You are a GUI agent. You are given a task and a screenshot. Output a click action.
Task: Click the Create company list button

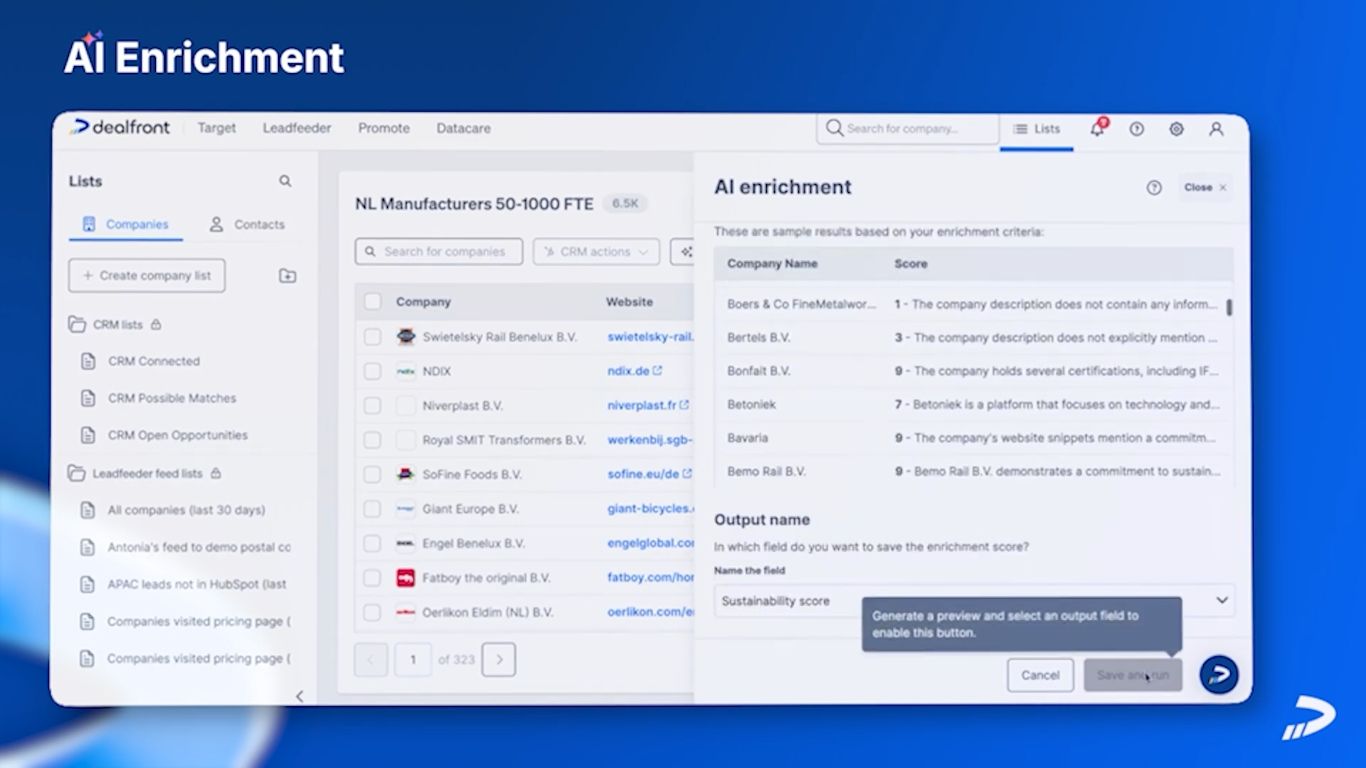coord(147,276)
